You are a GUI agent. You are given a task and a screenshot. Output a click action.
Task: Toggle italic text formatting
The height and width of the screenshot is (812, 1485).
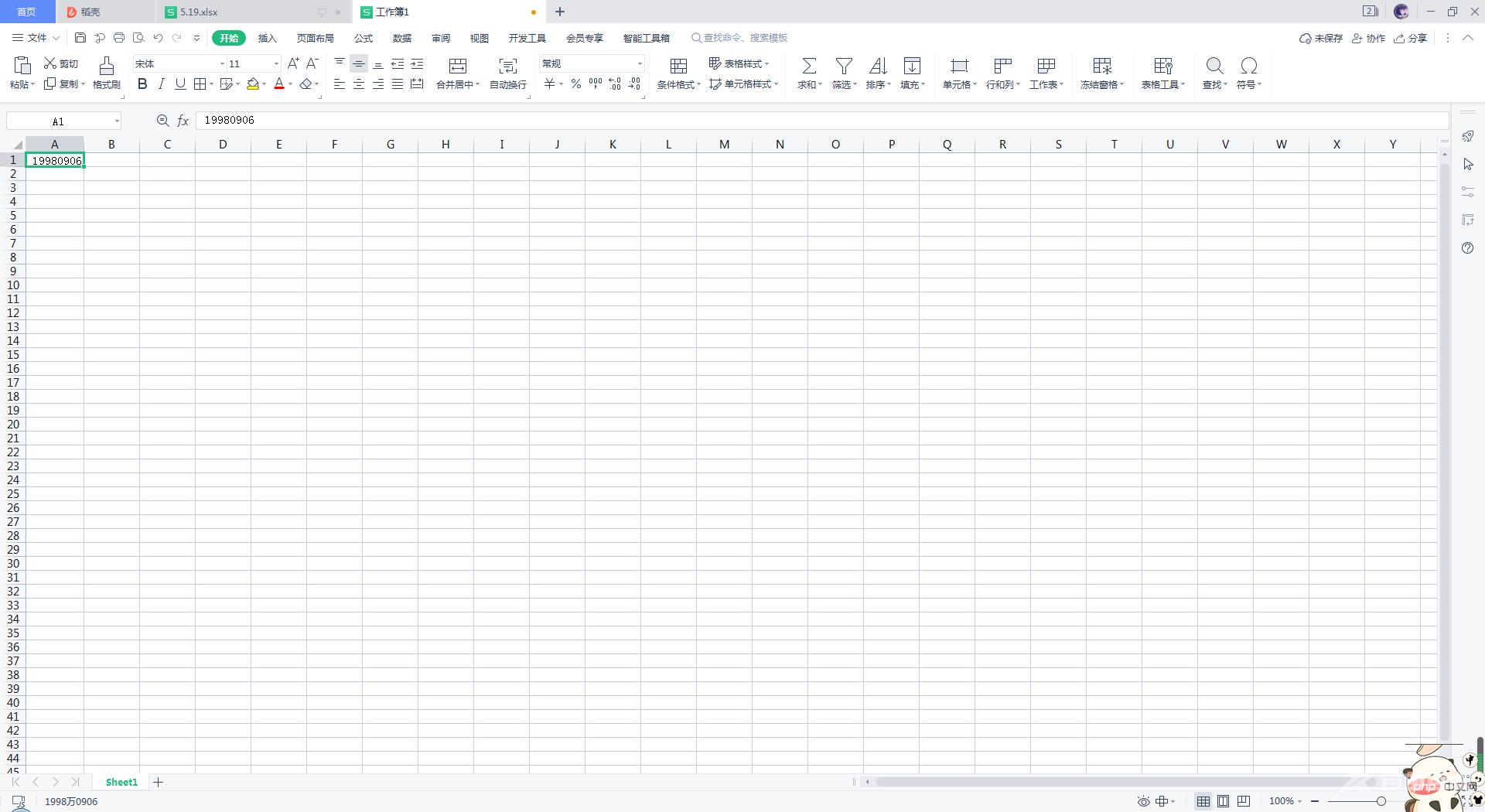161,84
